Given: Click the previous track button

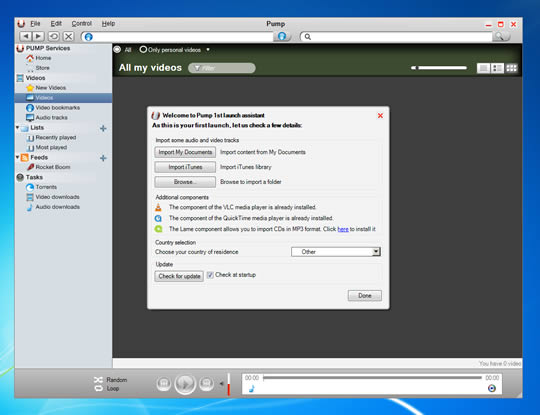Looking at the screenshot, I should (x=164, y=383).
